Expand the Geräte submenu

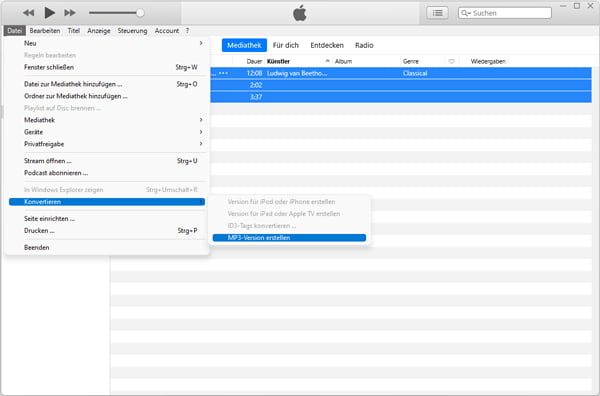point(107,132)
